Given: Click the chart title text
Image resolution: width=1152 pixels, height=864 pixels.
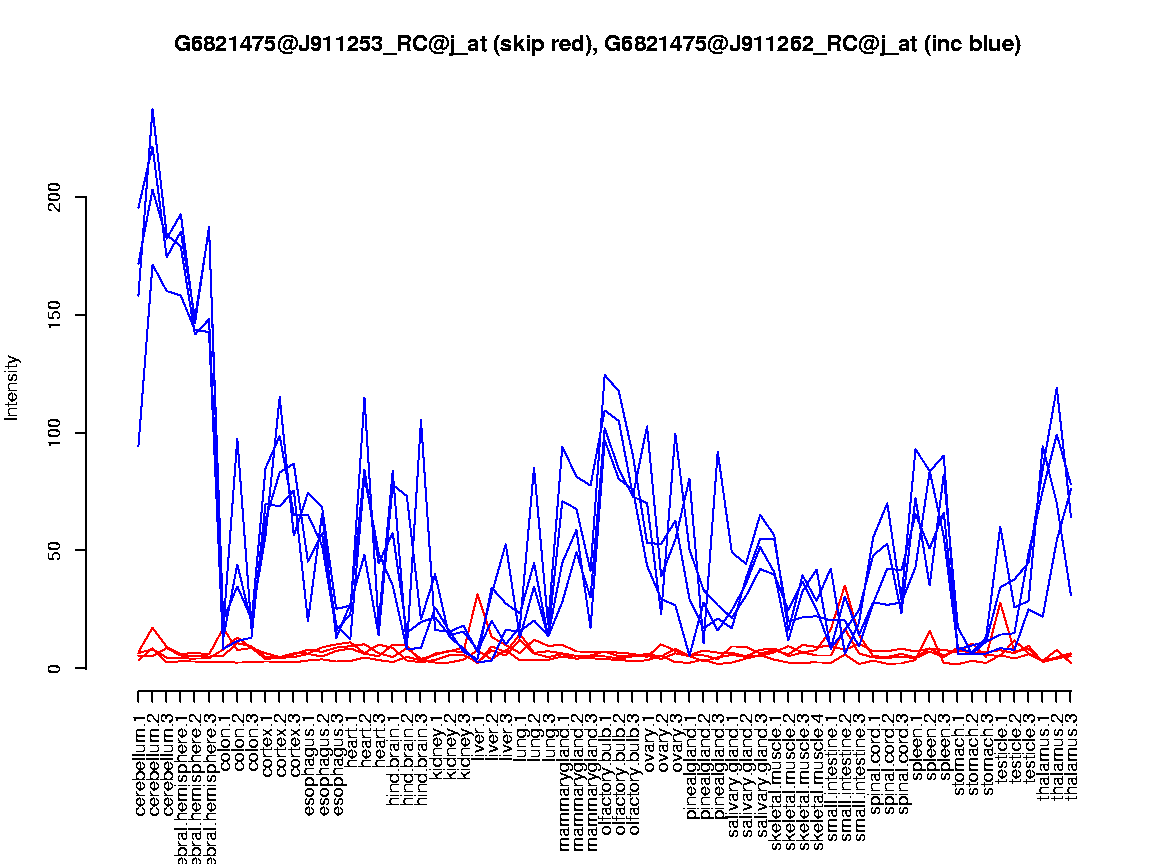Looking at the screenshot, I should pyautogui.click(x=597, y=44).
